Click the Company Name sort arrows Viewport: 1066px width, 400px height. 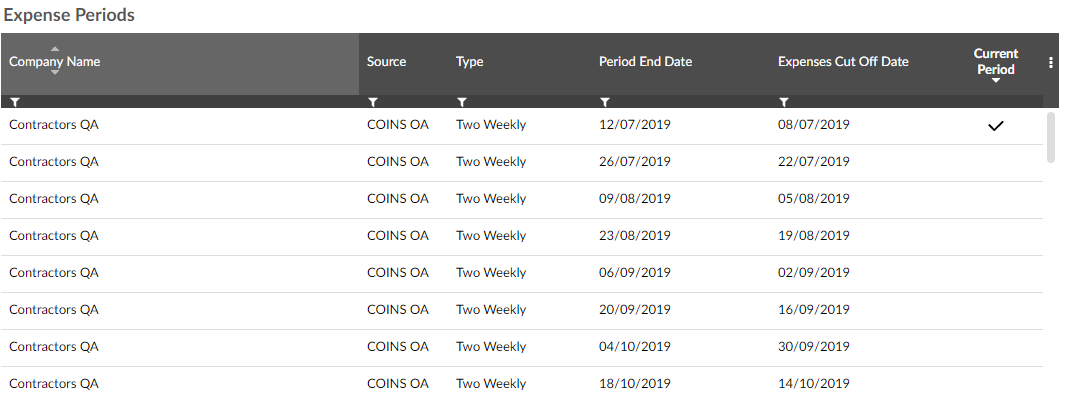coord(55,61)
